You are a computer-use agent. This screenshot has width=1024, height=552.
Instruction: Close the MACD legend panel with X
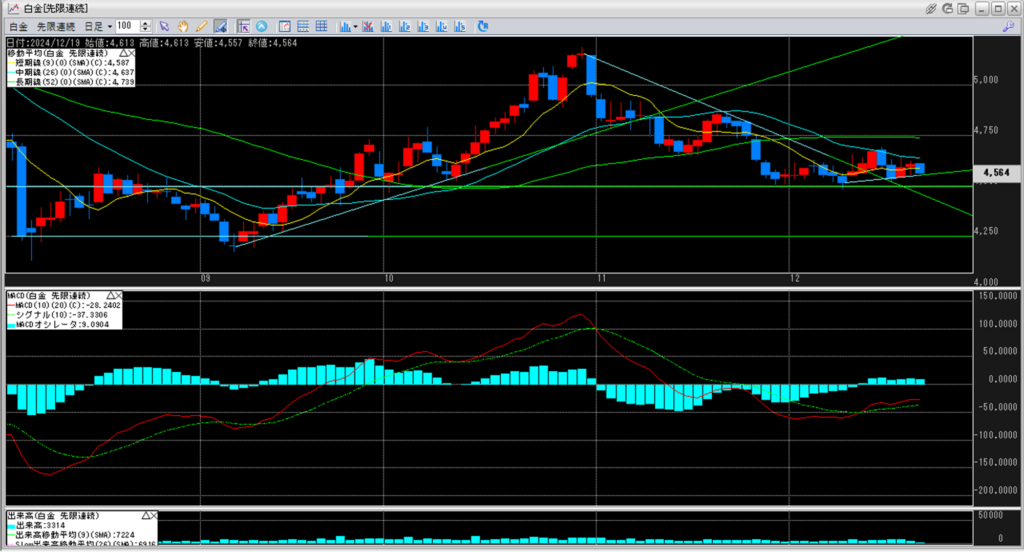click(x=117, y=297)
